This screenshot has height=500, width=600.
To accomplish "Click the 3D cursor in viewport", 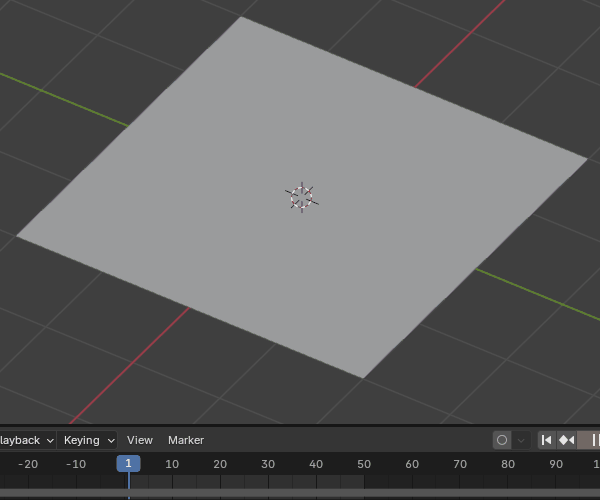I will point(302,197).
